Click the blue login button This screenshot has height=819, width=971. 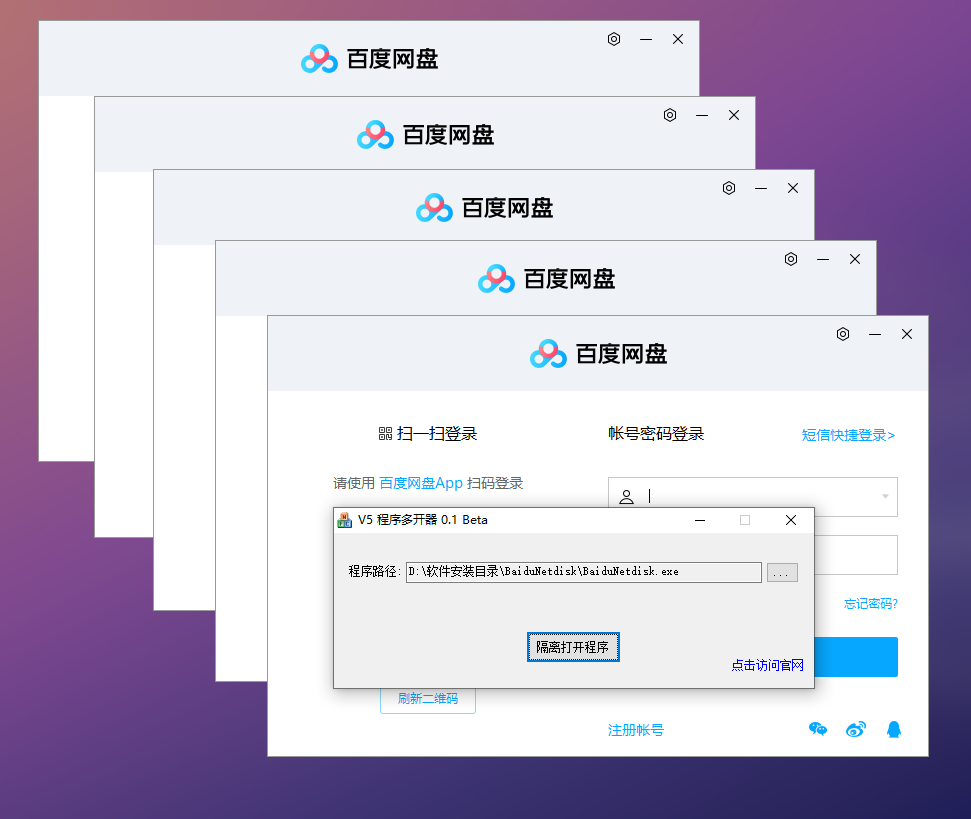point(856,657)
